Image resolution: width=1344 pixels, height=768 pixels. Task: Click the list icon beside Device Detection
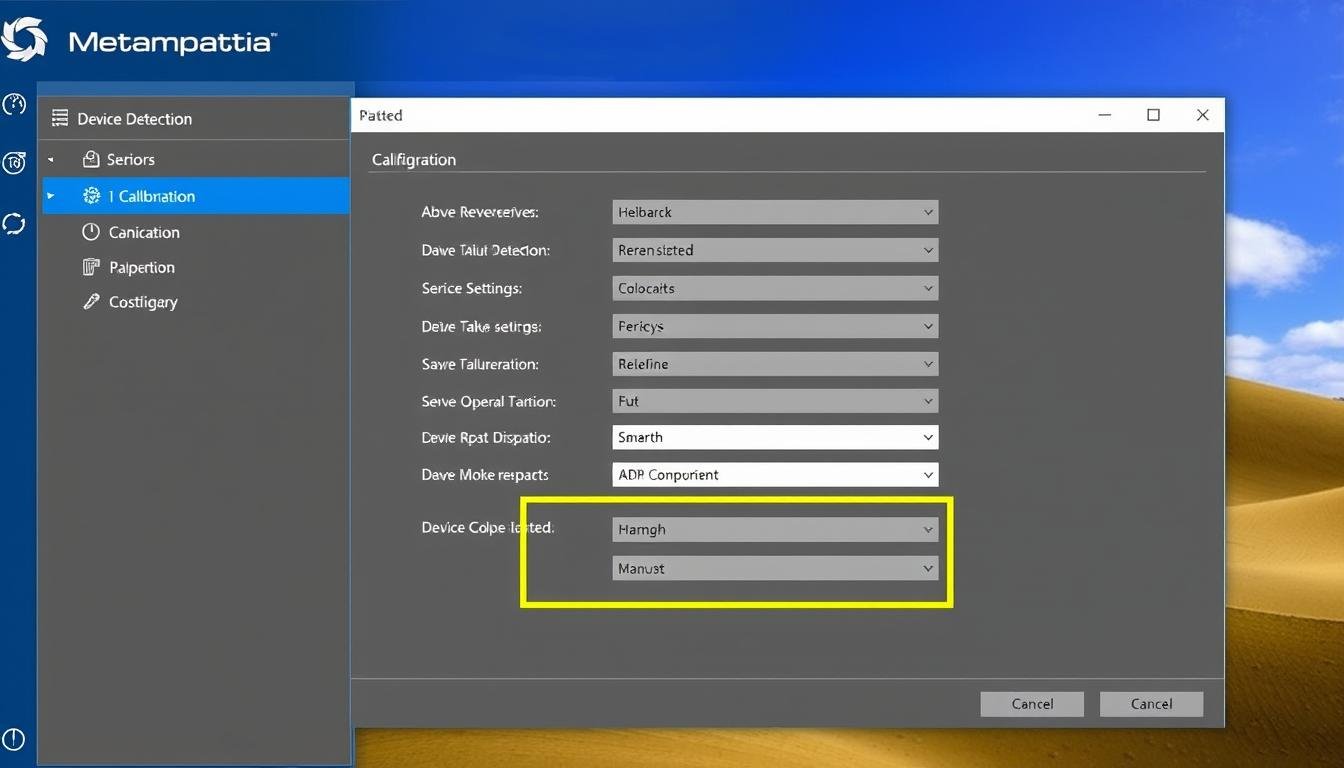click(x=59, y=118)
